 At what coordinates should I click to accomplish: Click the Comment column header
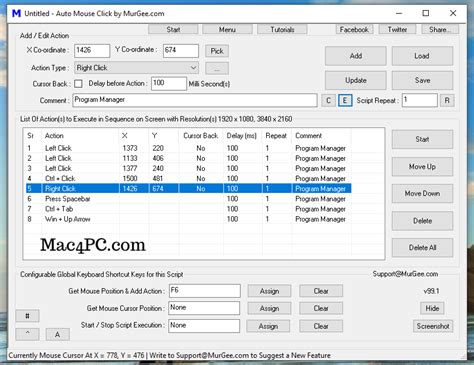321,136
